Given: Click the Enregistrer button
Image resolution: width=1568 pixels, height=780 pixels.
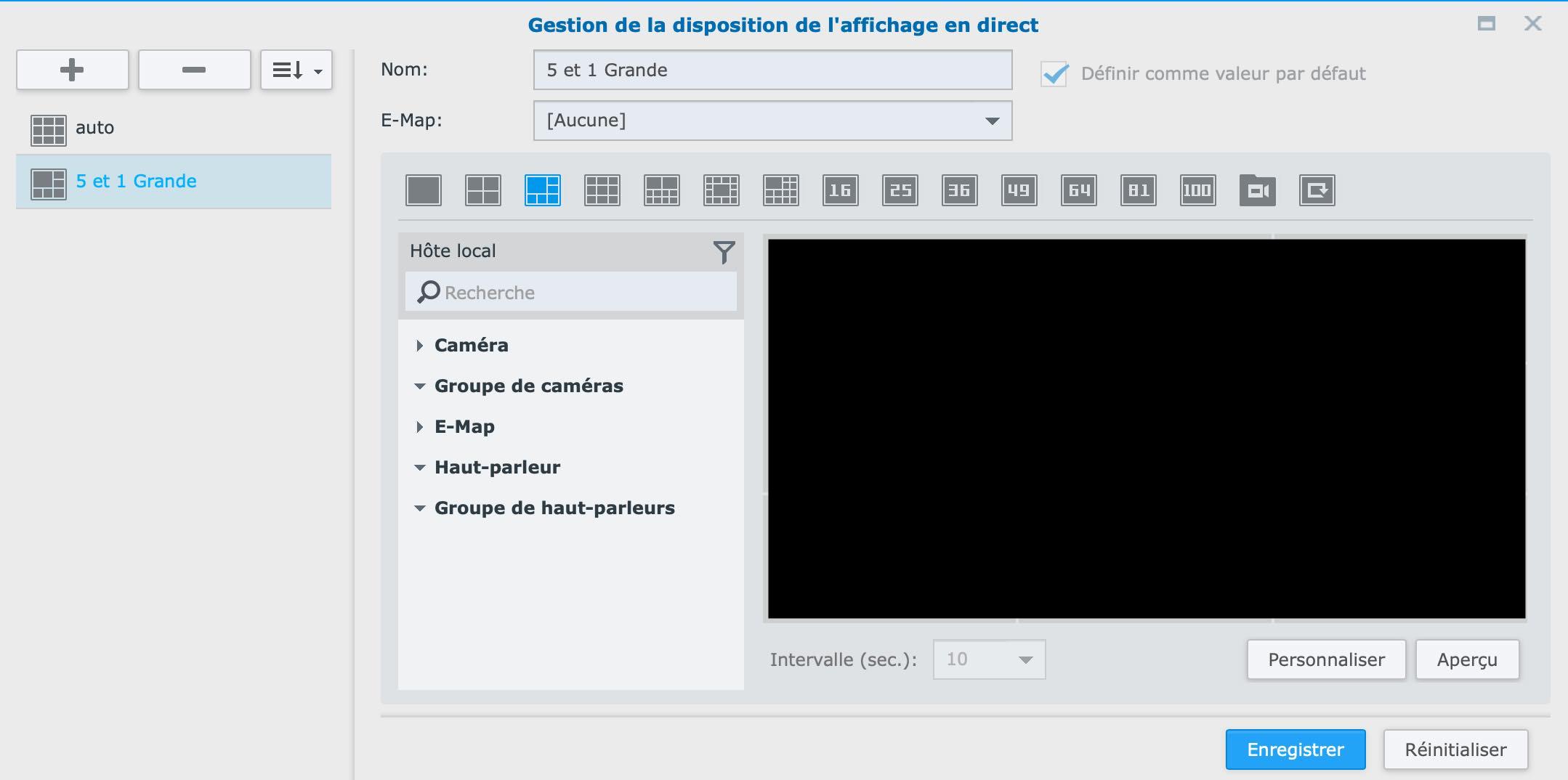Looking at the screenshot, I should pyautogui.click(x=1295, y=749).
